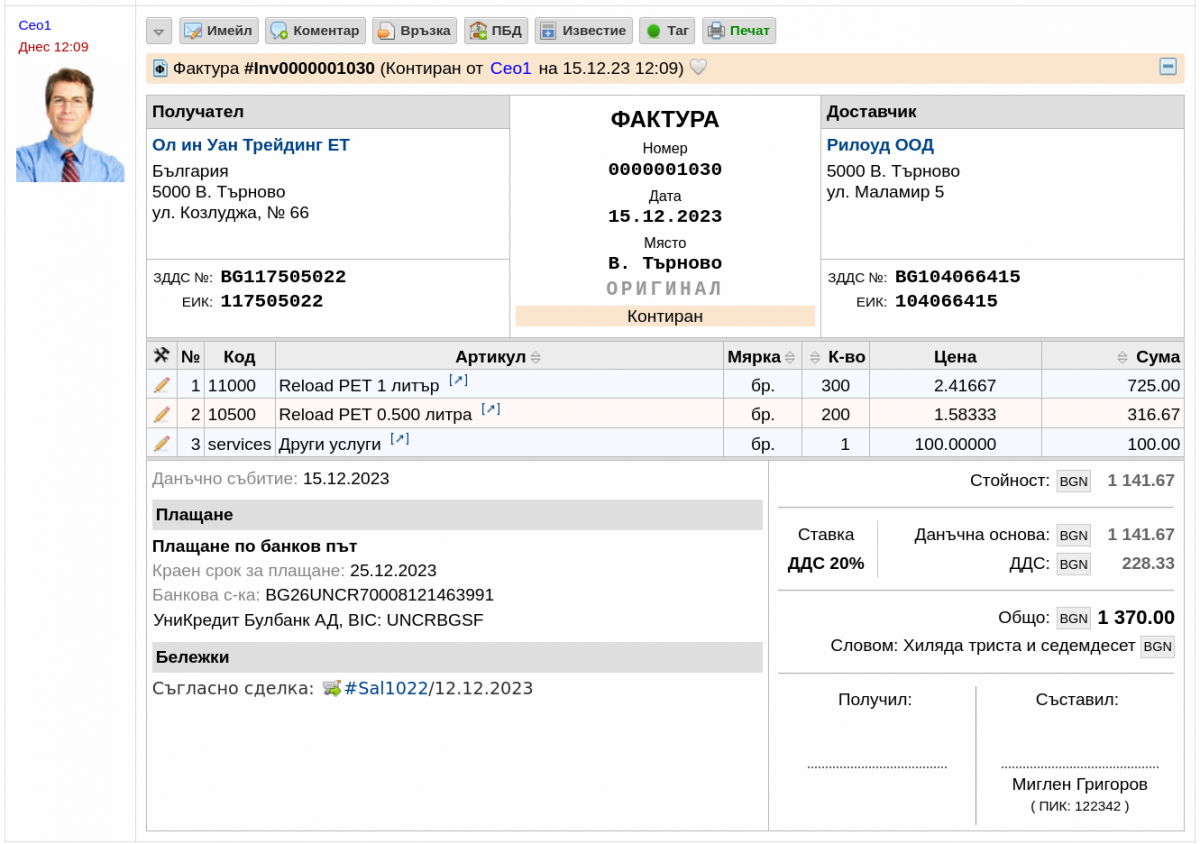Click the invoice document icon in the title bar
Image resolution: width=1200 pixels, height=844 pixels.
pos(160,69)
